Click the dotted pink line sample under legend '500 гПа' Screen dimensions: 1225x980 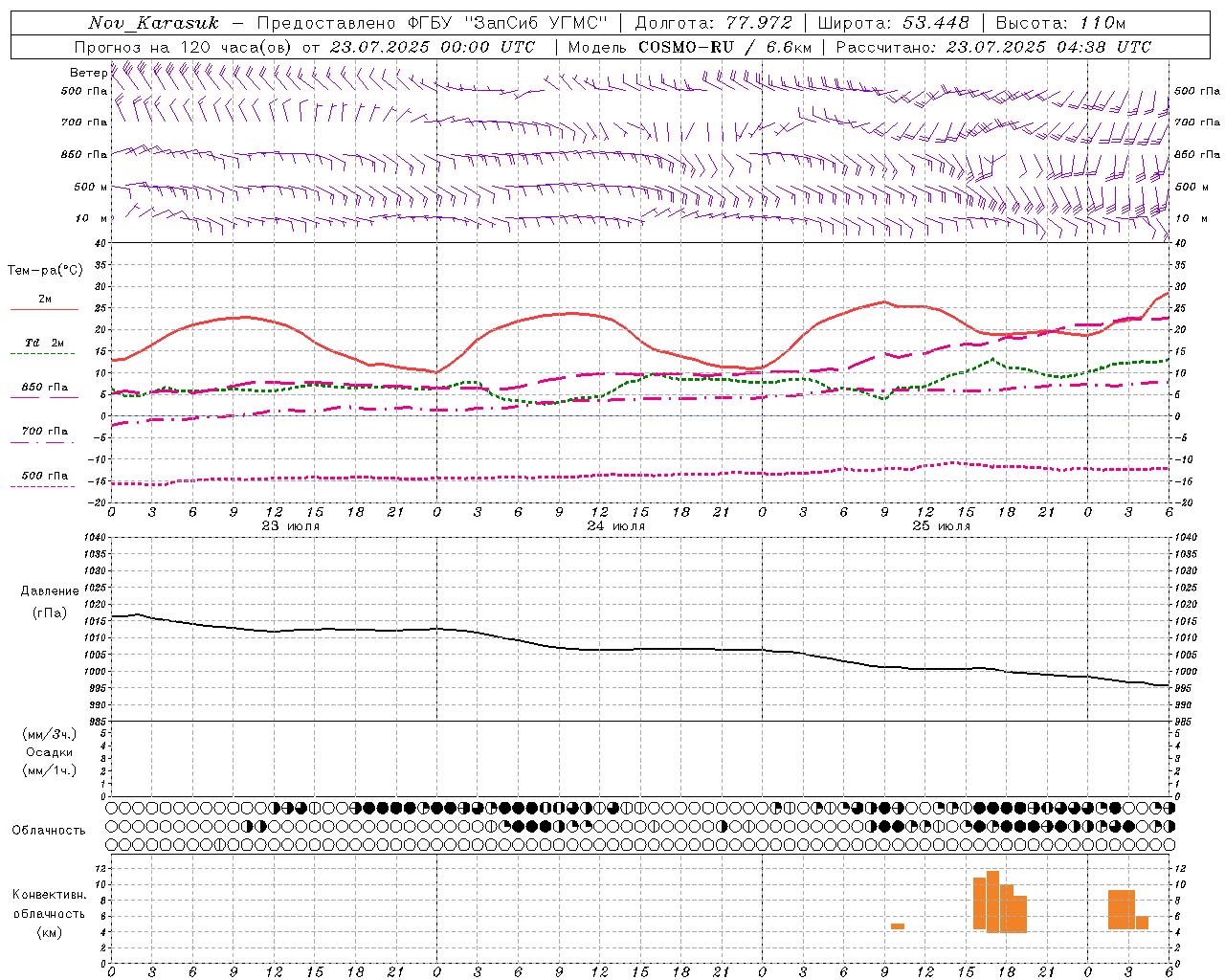coord(42,487)
